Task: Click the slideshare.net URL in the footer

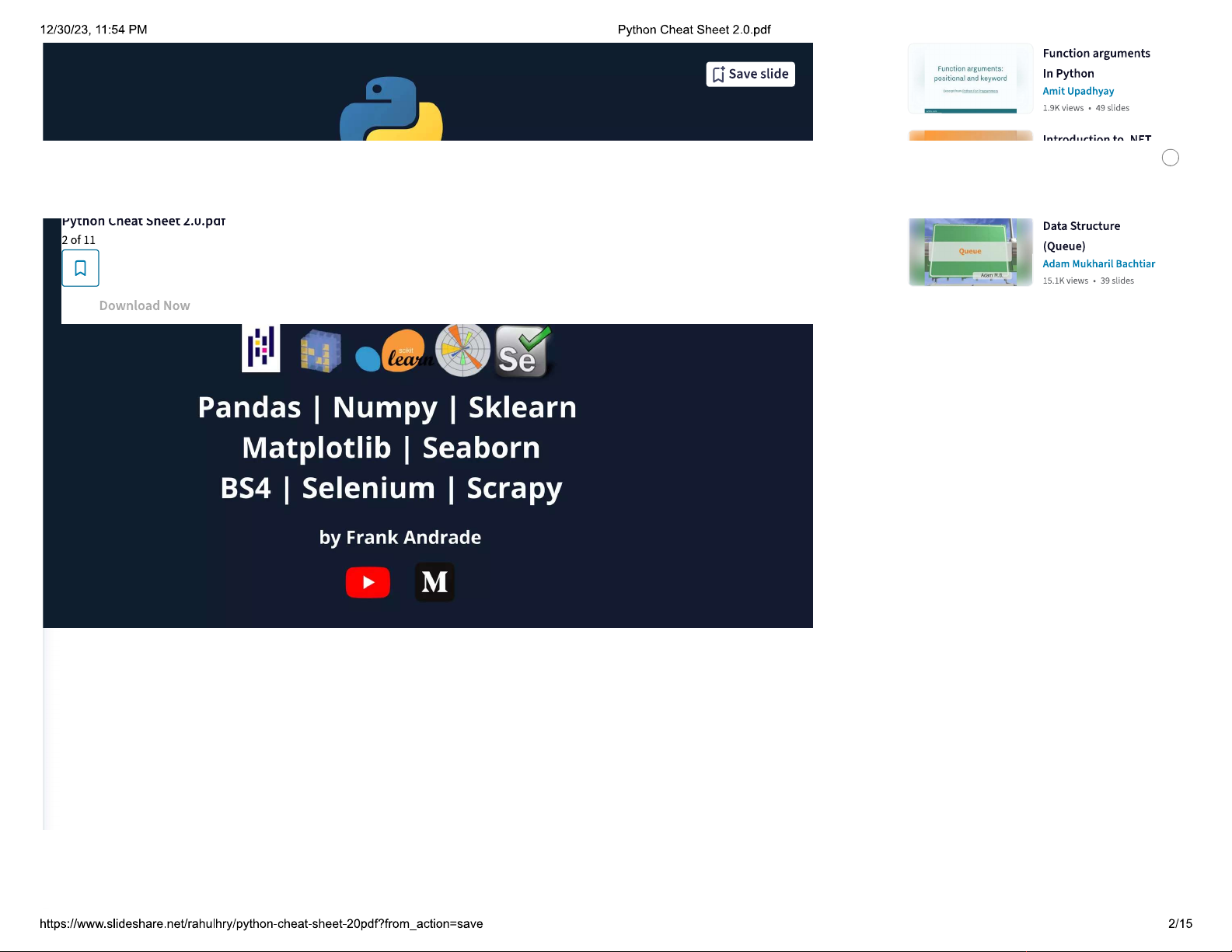Action: coord(261,923)
